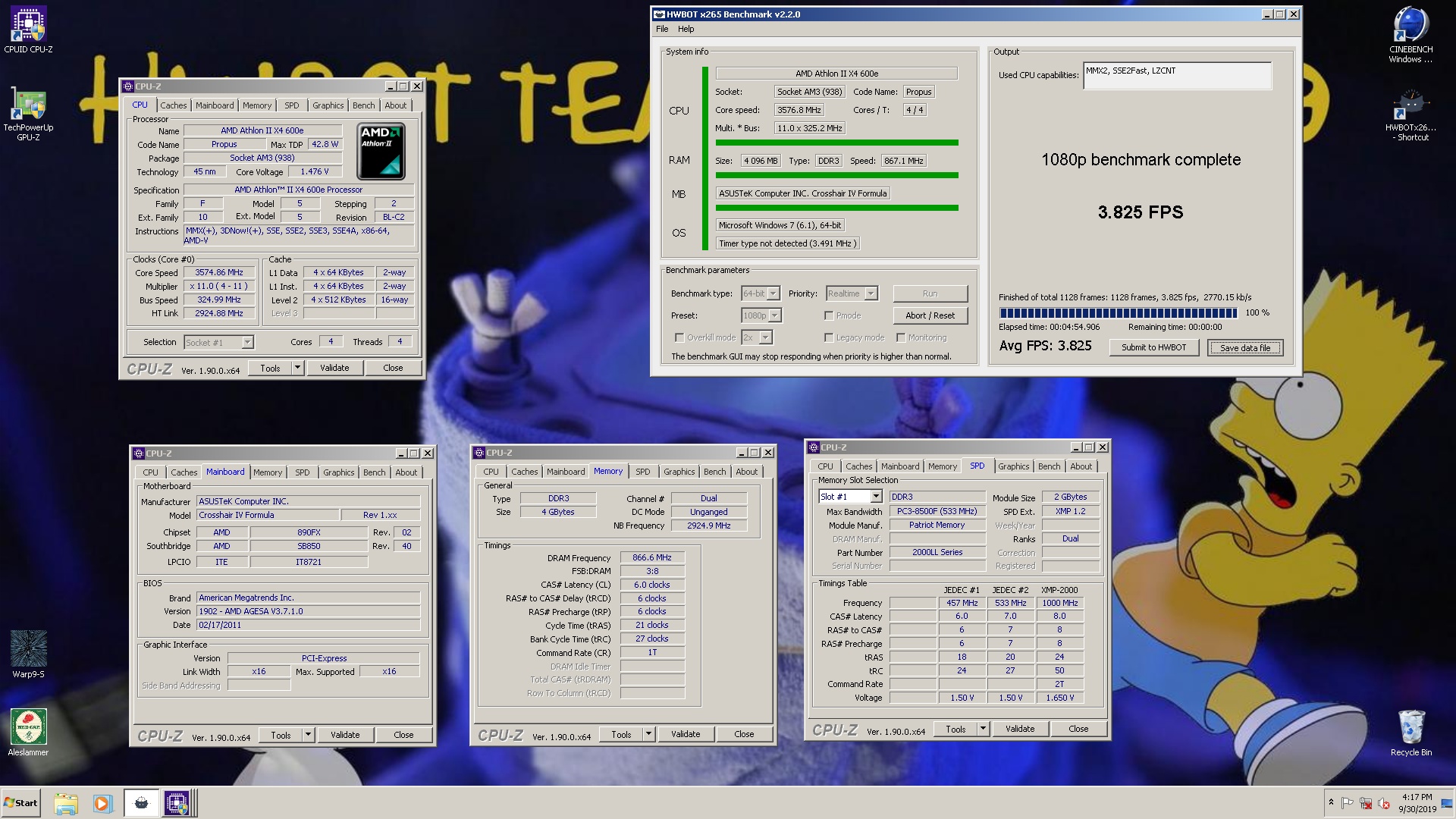This screenshot has width=1456, height=819.
Task: Click Tools button in CPU-Z SPD window
Action: [x=955, y=729]
